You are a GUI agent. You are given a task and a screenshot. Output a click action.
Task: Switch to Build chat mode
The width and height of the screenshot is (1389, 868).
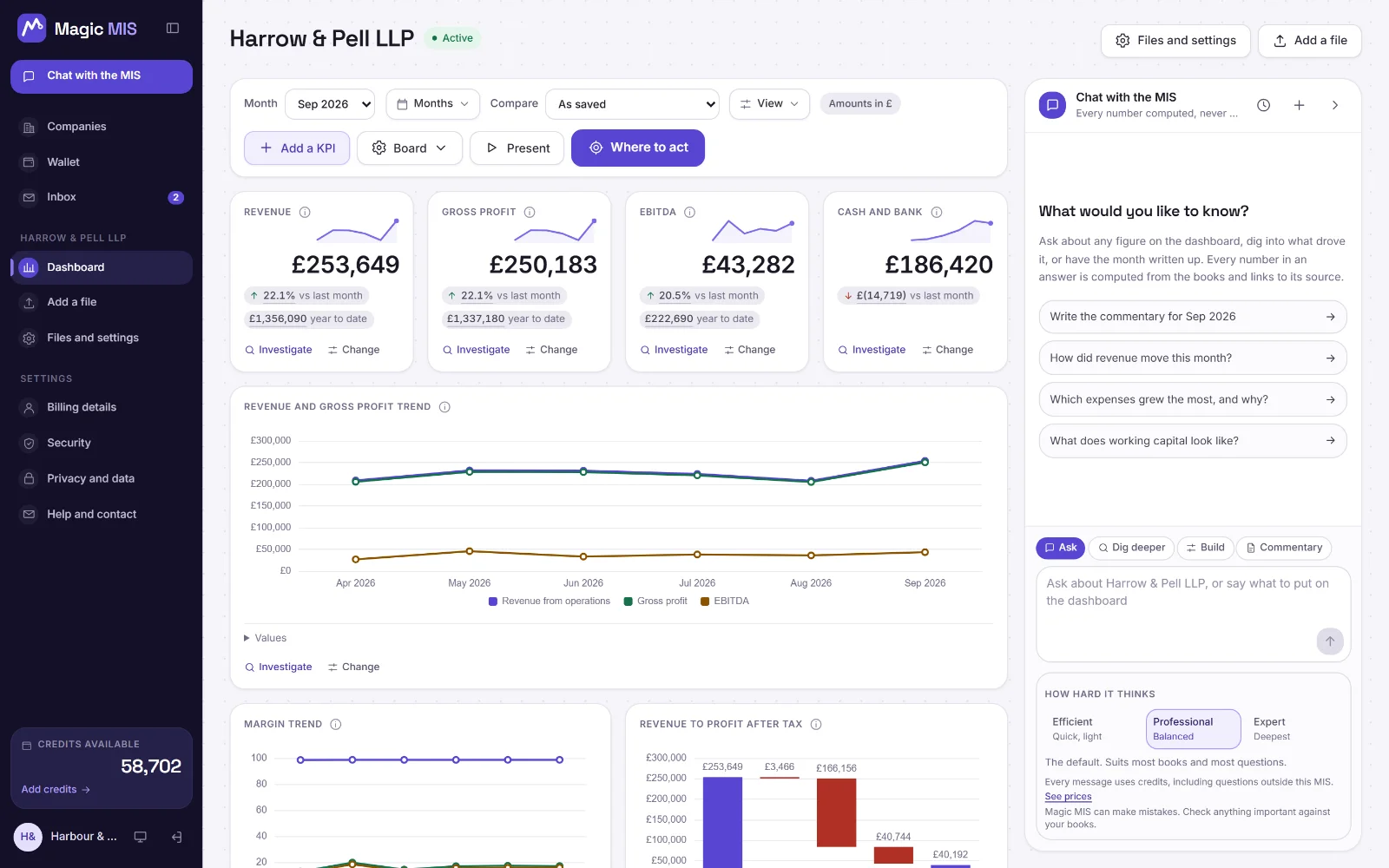pyautogui.click(x=1205, y=548)
